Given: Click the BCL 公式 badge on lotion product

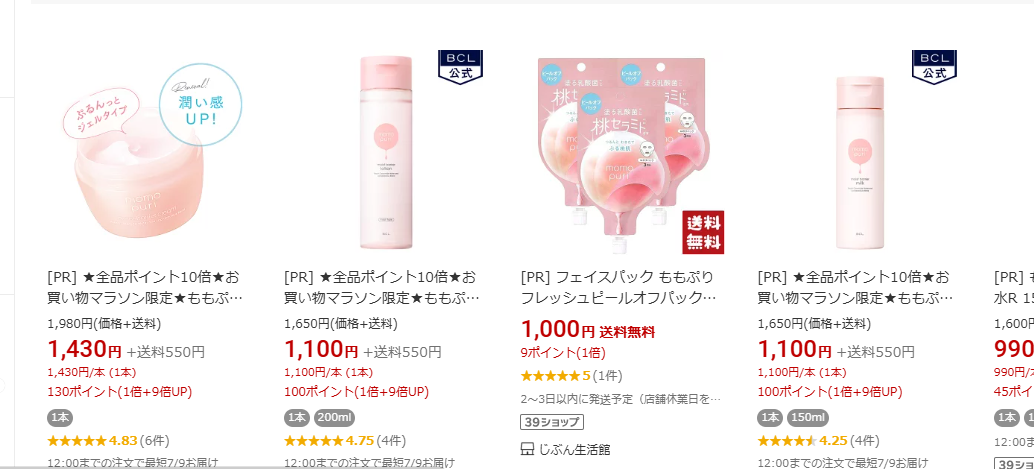Looking at the screenshot, I should [460, 67].
